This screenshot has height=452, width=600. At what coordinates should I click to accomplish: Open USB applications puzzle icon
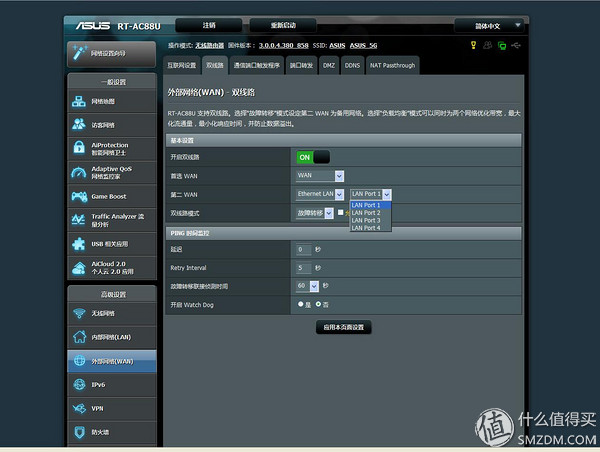[79, 244]
